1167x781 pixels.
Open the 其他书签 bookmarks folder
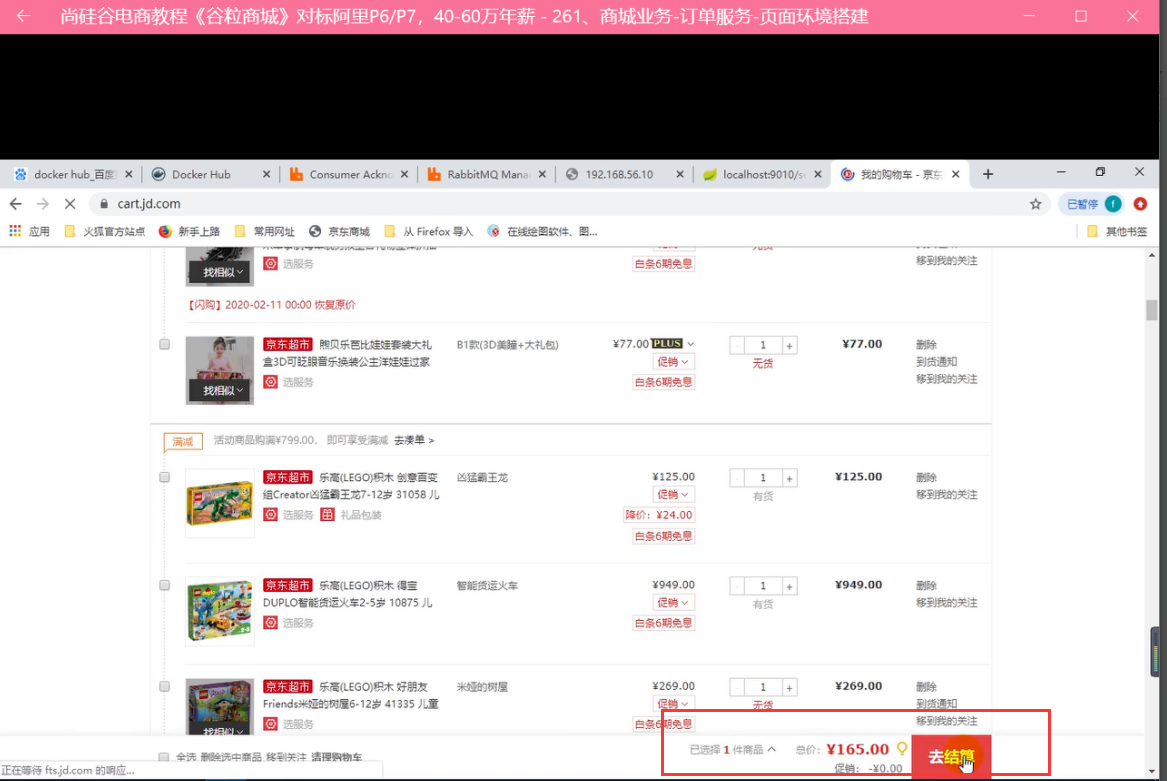tap(1117, 232)
